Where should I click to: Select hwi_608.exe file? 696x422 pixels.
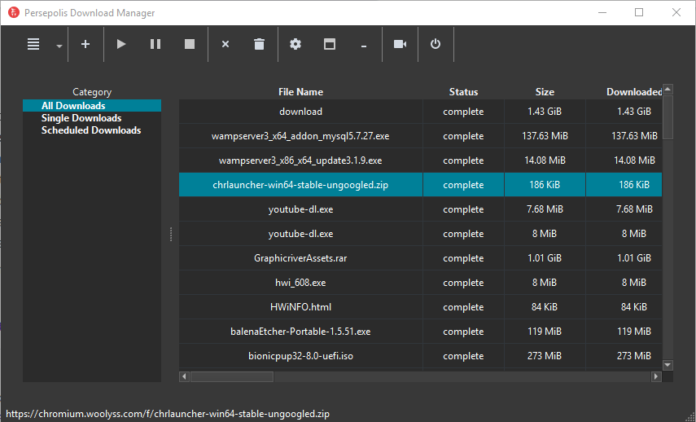301,282
